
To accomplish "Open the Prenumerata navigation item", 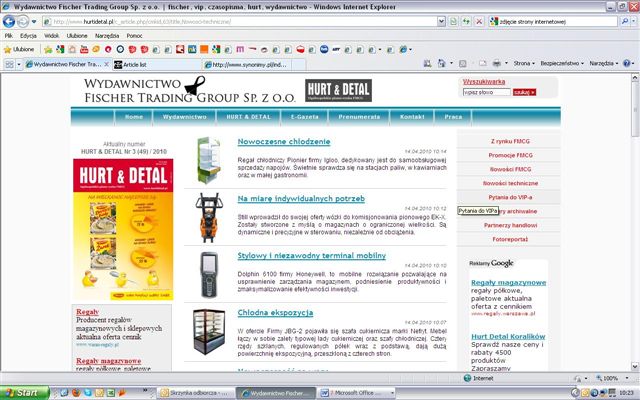I will [359, 117].
